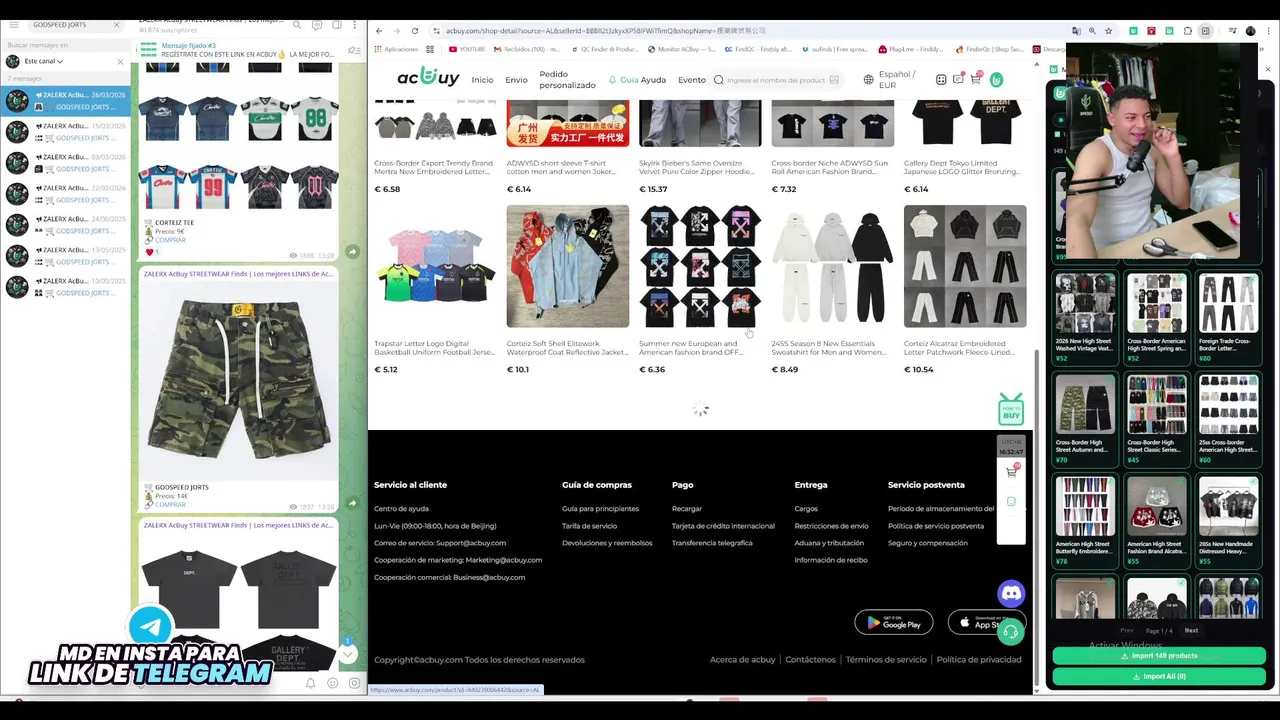The width and height of the screenshot is (1280, 720).
Task: Open the floating sidebar cart icon
Action: tap(1012, 471)
